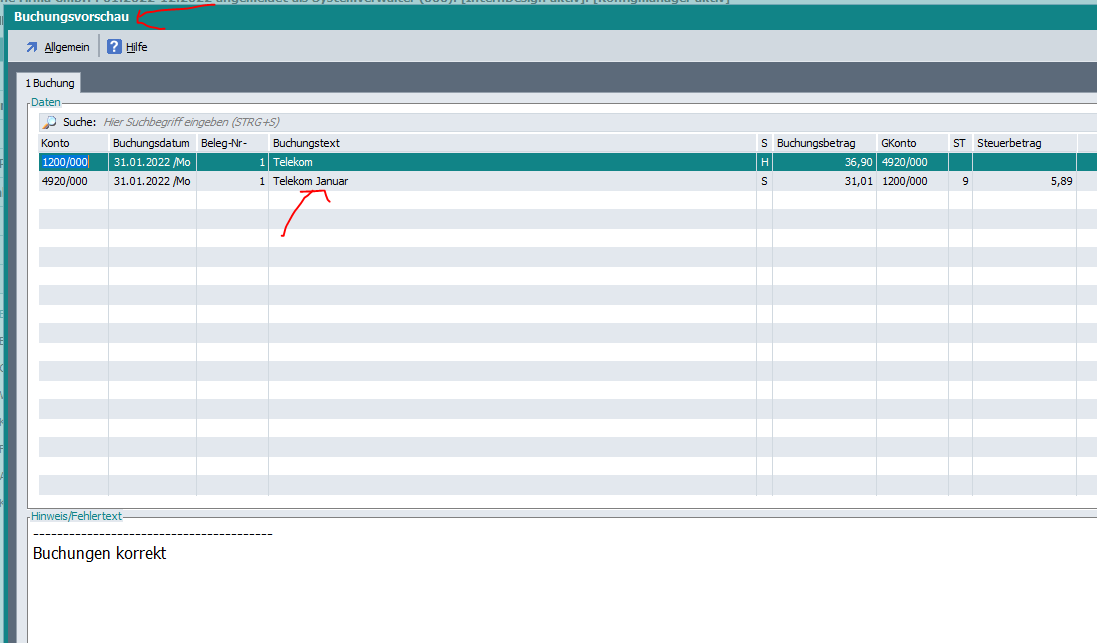Select the tax amount 5,89 cell
1097x643 pixels.
pyautogui.click(x=1060, y=181)
